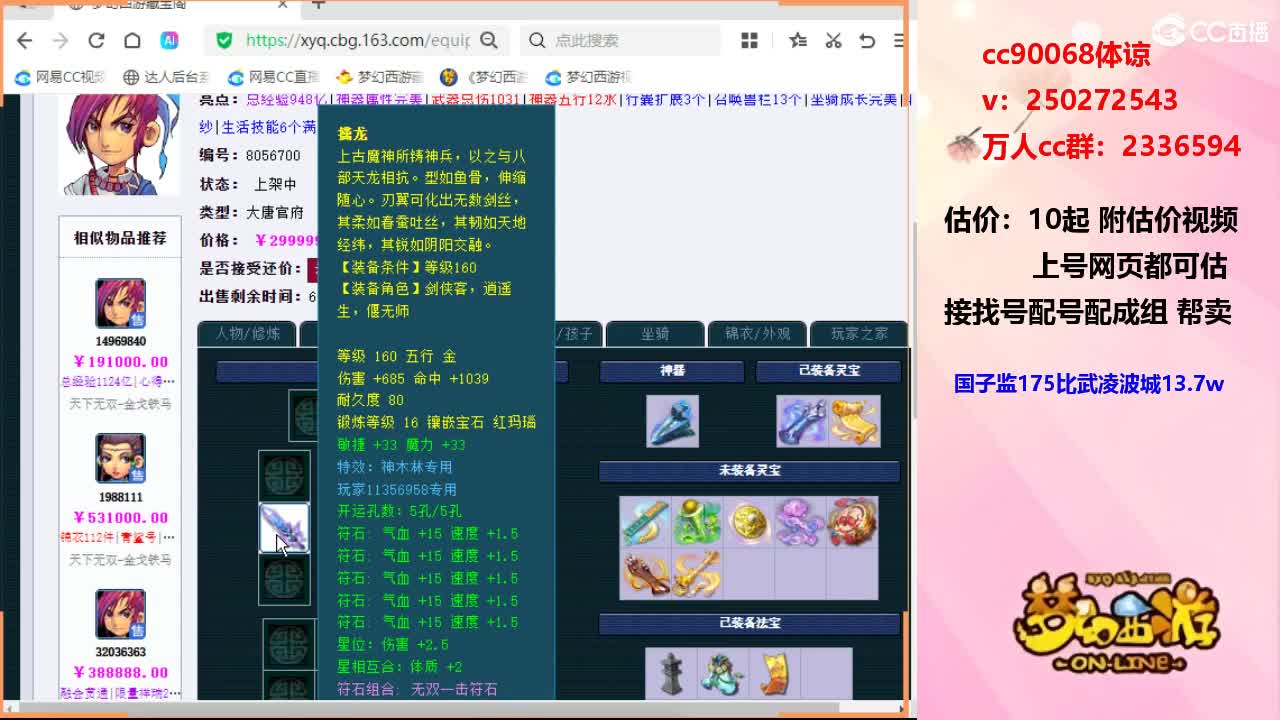Select the green ruler unequipped 灵宝 icon

click(645, 522)
